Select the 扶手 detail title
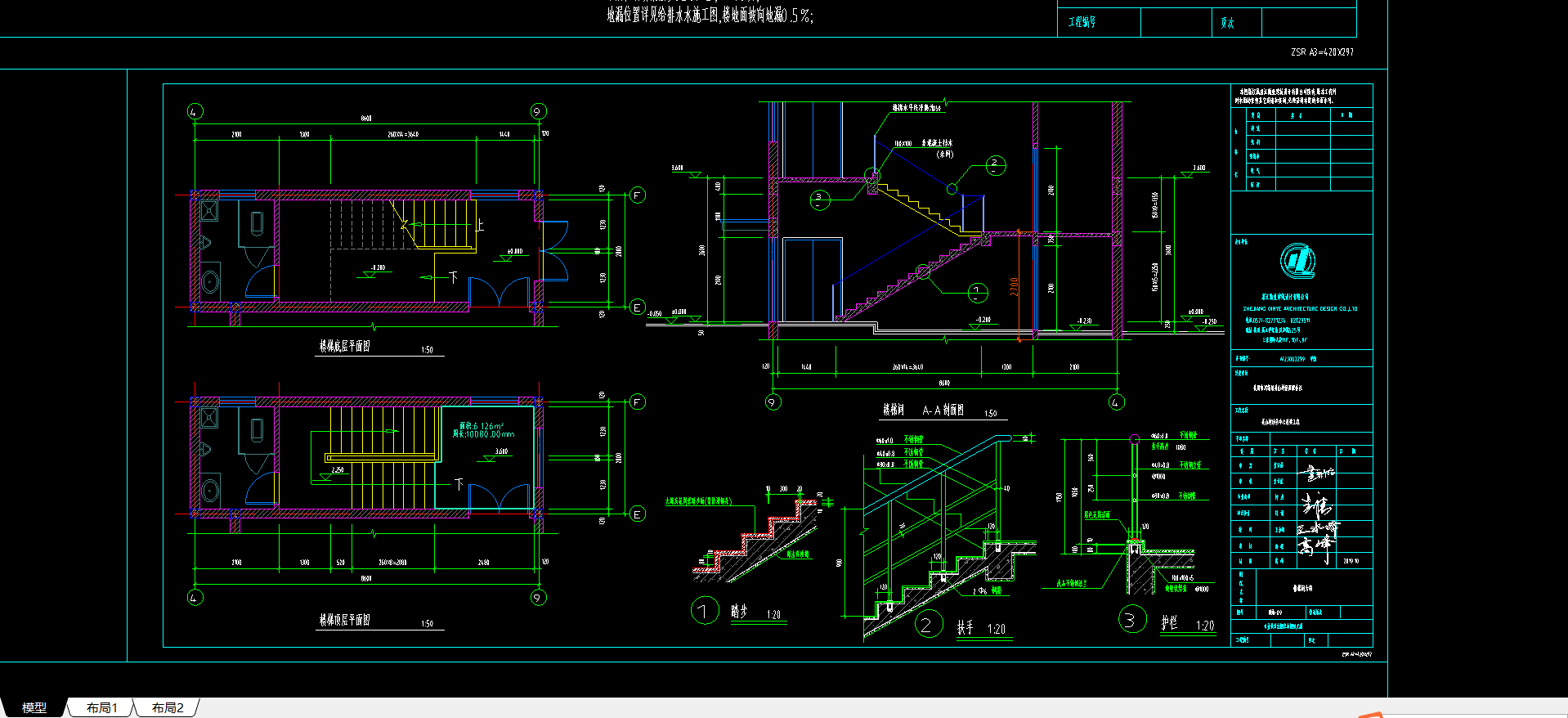 (x=965, y=627)
